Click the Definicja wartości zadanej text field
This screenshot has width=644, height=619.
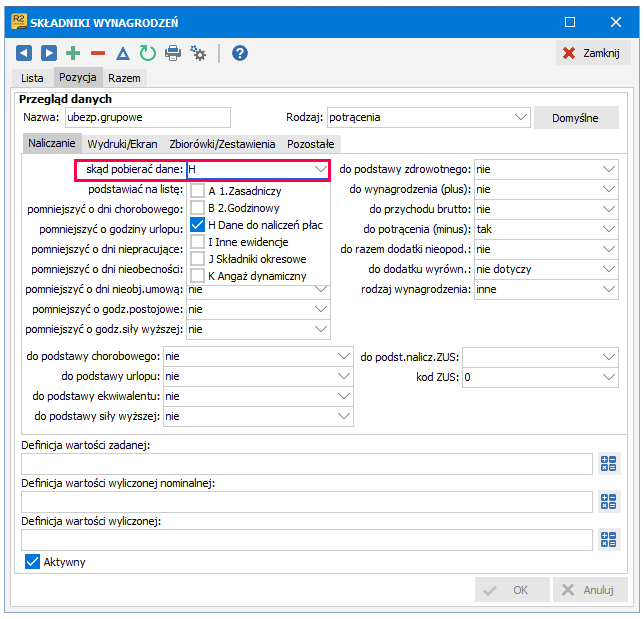pyautogui.click(x=307, y=464)
